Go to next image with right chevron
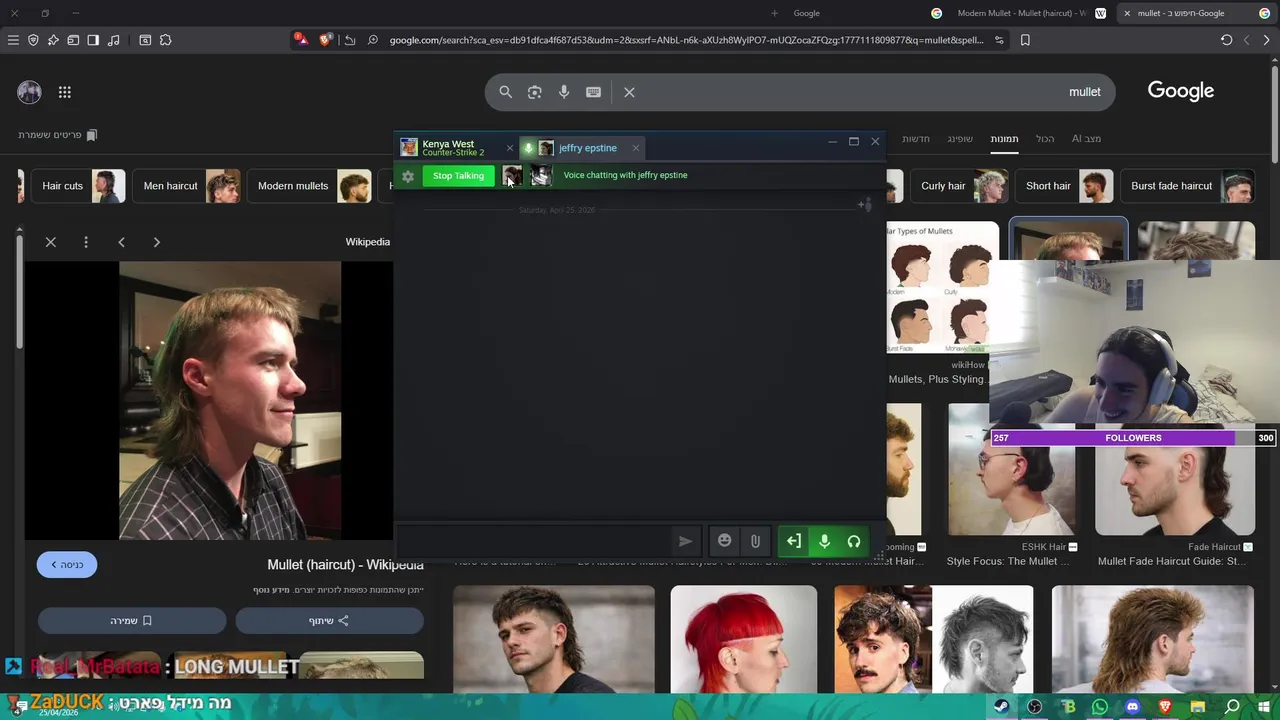The height and width of the screenshot is (720, 1280). 156,242
